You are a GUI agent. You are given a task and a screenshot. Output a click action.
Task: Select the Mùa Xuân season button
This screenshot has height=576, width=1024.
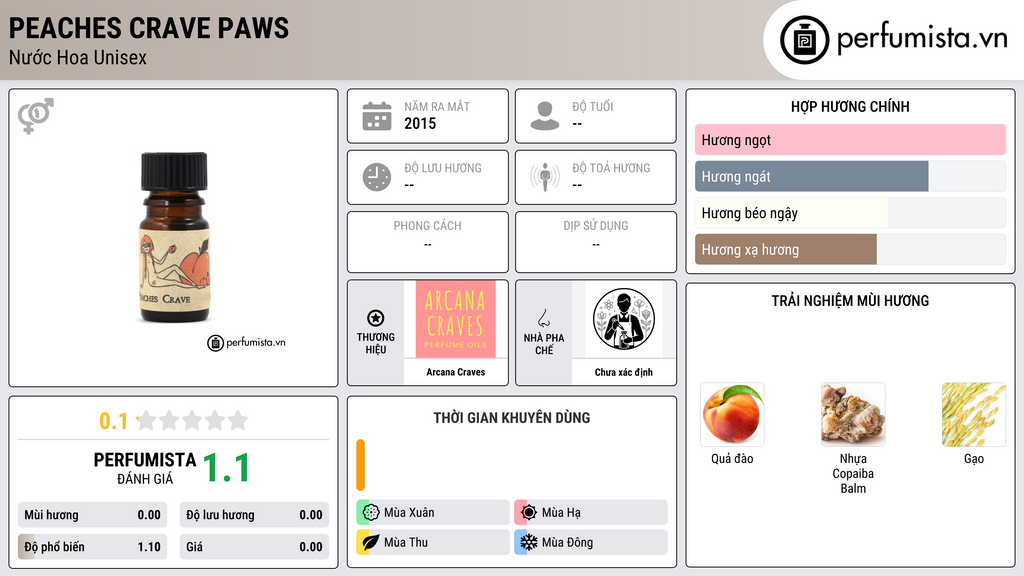coord(433,513)
